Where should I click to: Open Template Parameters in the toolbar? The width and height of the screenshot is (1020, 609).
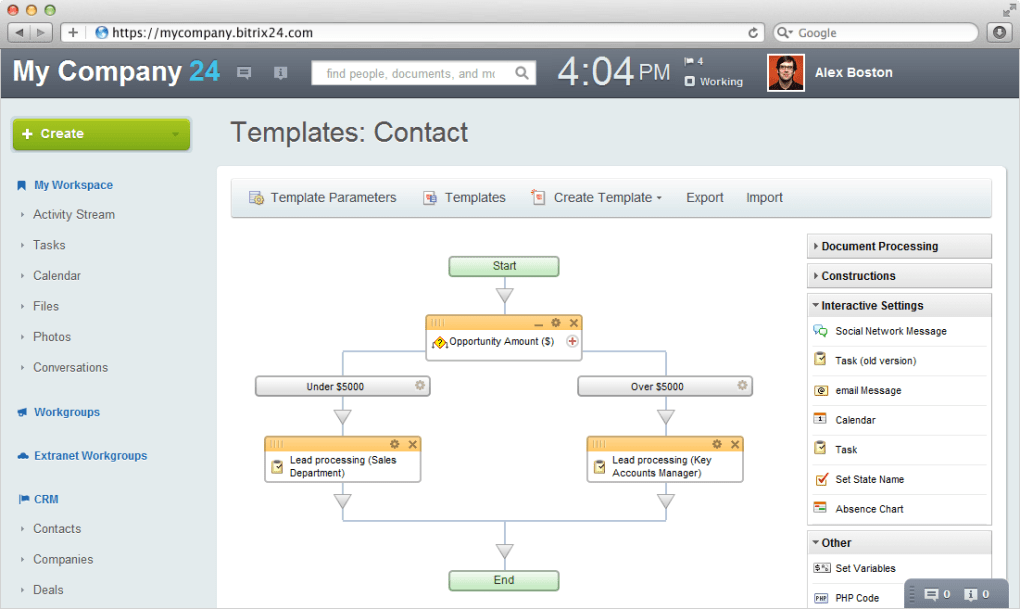tap(323, 198)
